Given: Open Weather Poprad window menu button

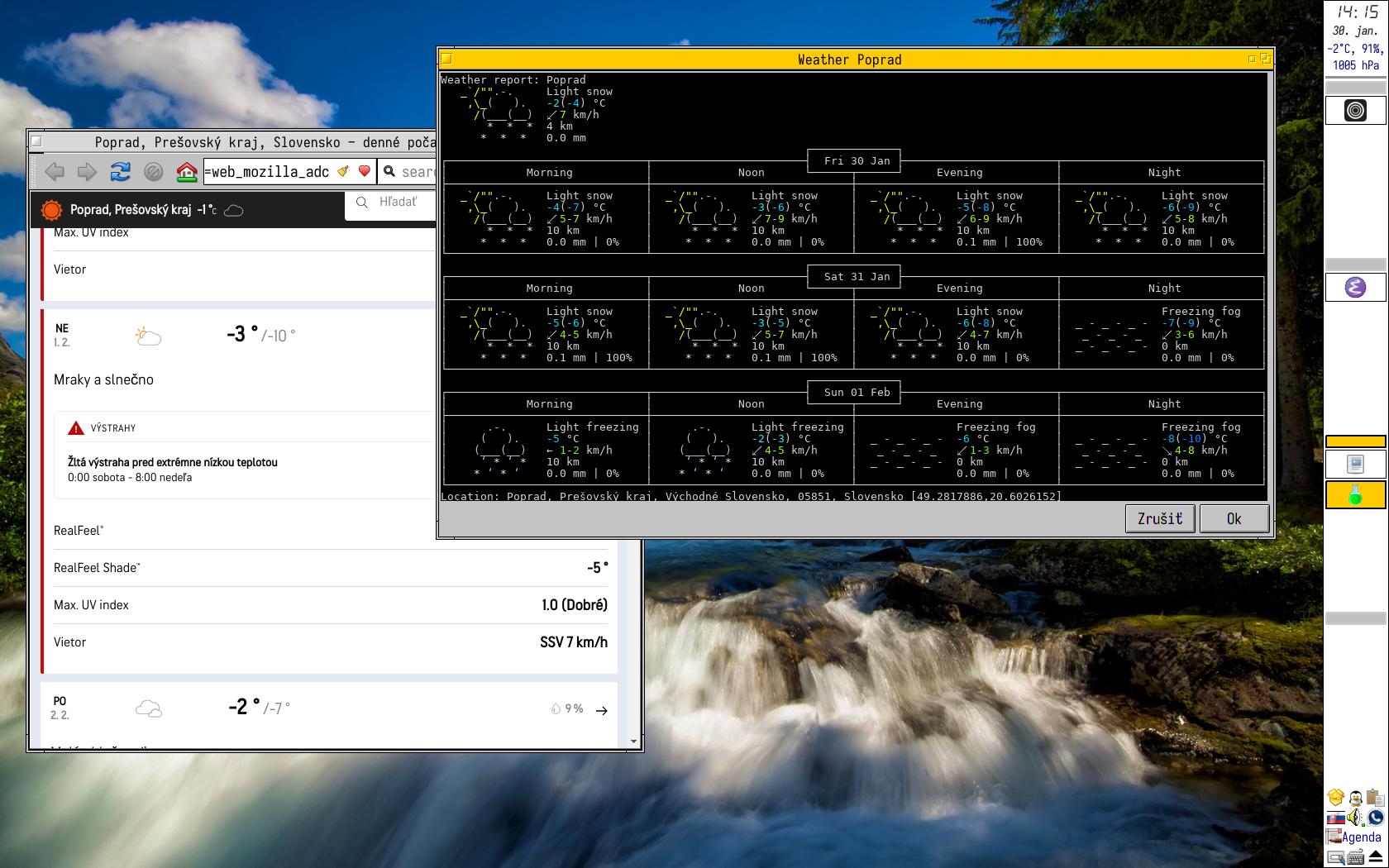Looking at the screenshot, I should click(446, 59).
